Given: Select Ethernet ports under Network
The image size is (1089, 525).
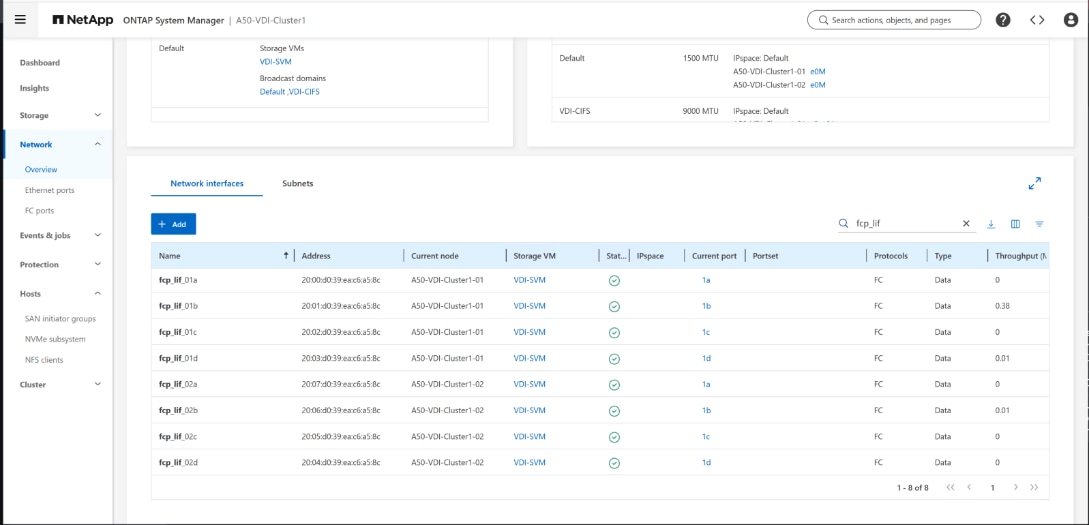Looking at the screenshot, I should (49, 190).
